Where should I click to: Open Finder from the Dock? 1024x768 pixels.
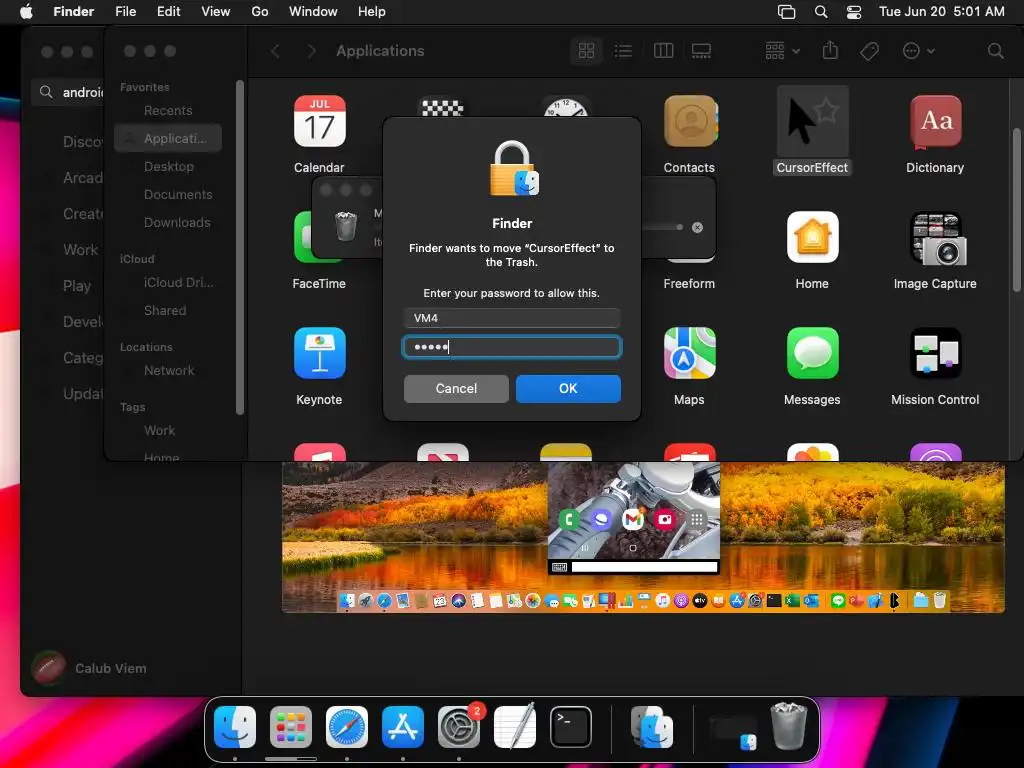[235, 727]
